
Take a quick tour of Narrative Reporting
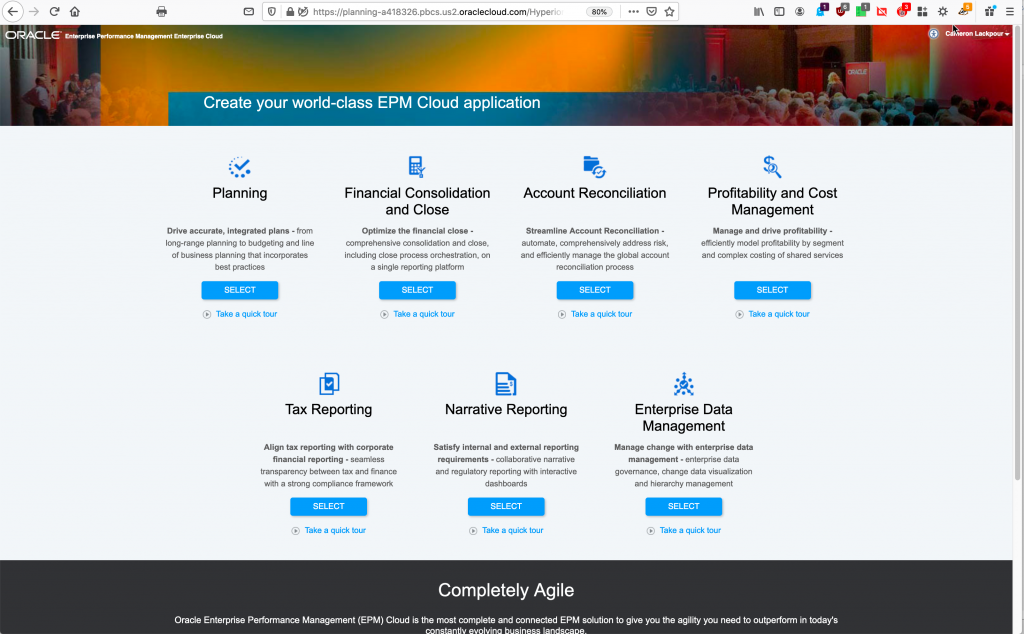(513, 530)
